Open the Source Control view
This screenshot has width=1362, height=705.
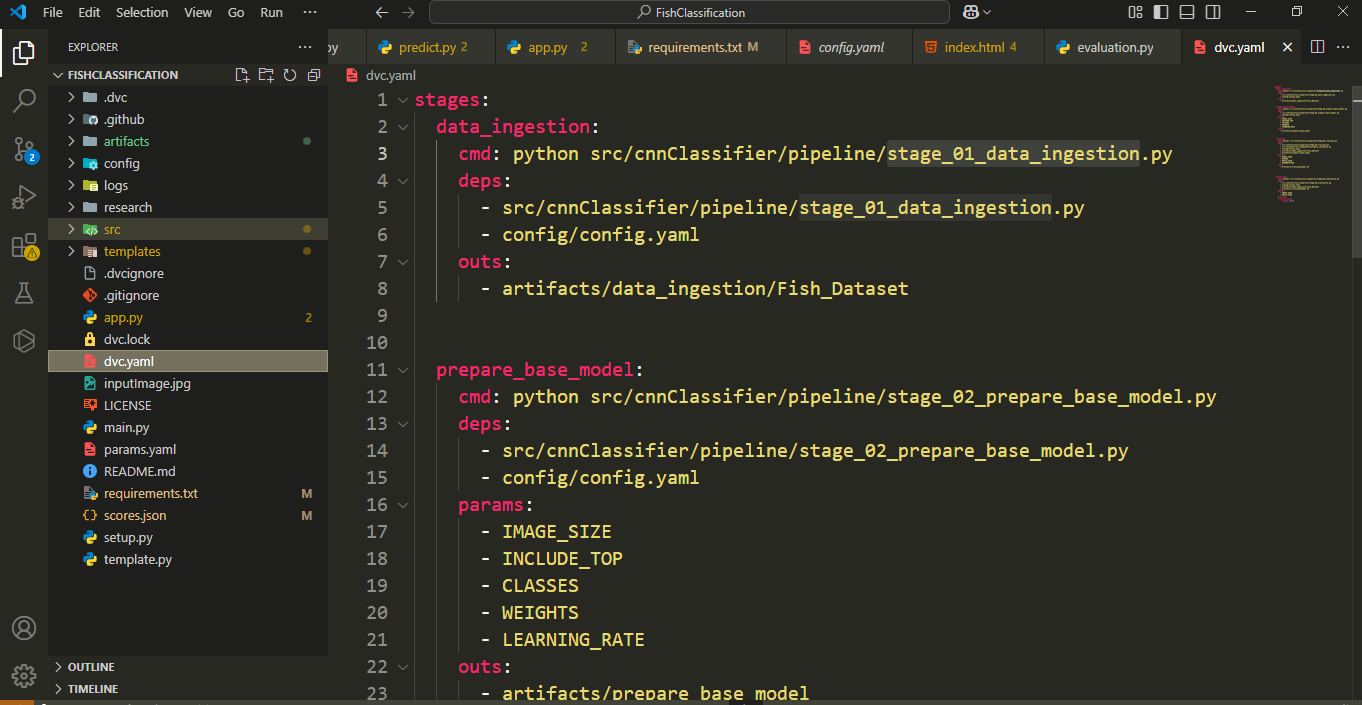pos(24,150)
